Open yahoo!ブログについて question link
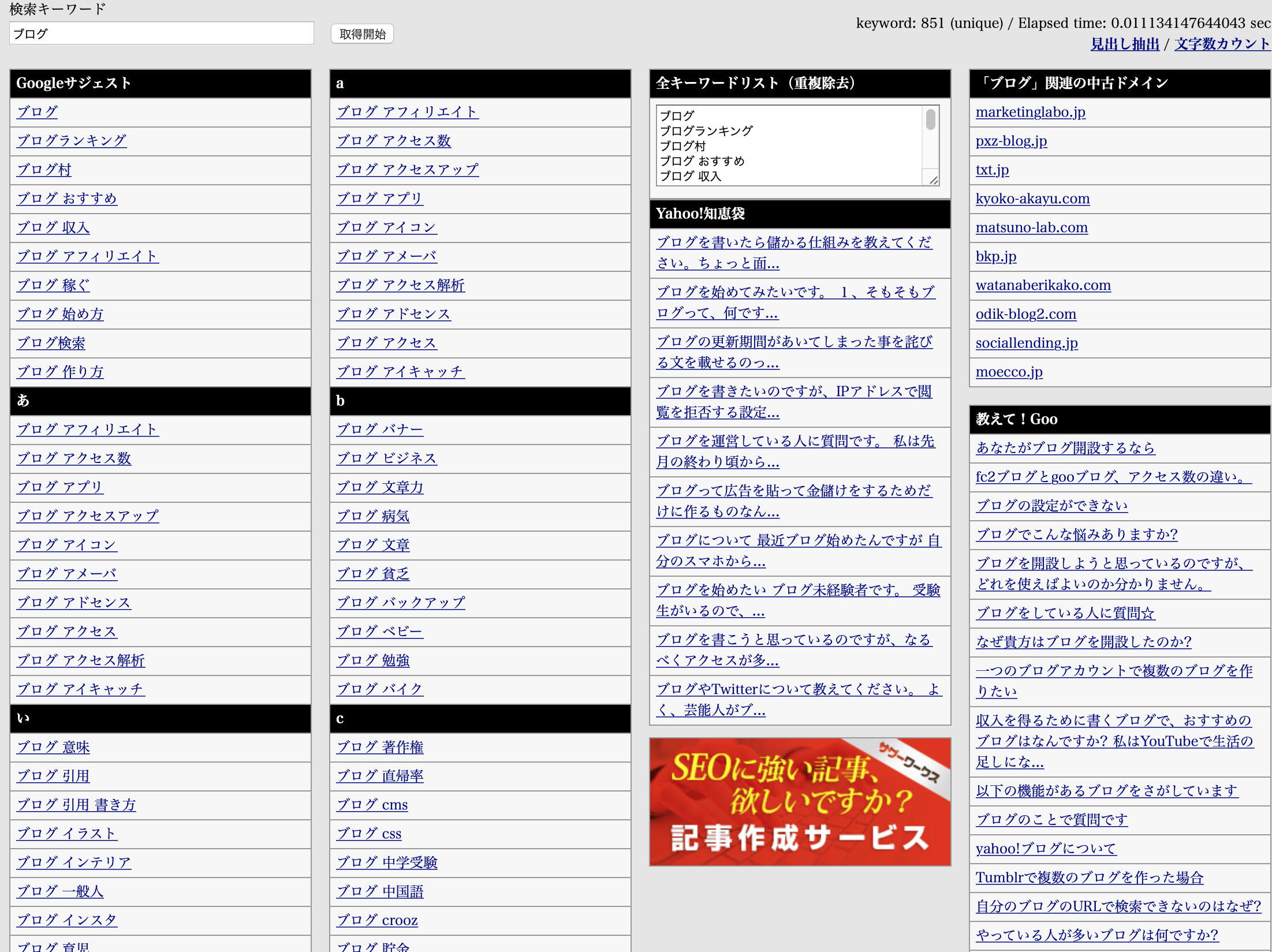Image resolution: width=1272 pixels, height=952 pixels. [x=1046, y=849]
